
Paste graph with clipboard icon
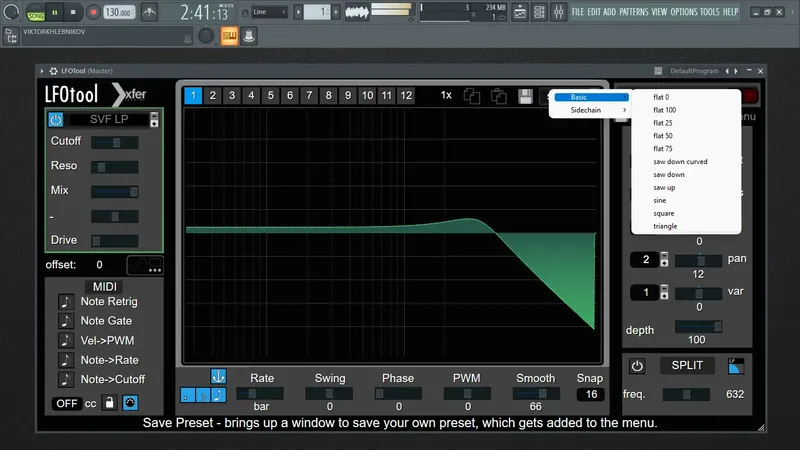[x=498, y=96]
